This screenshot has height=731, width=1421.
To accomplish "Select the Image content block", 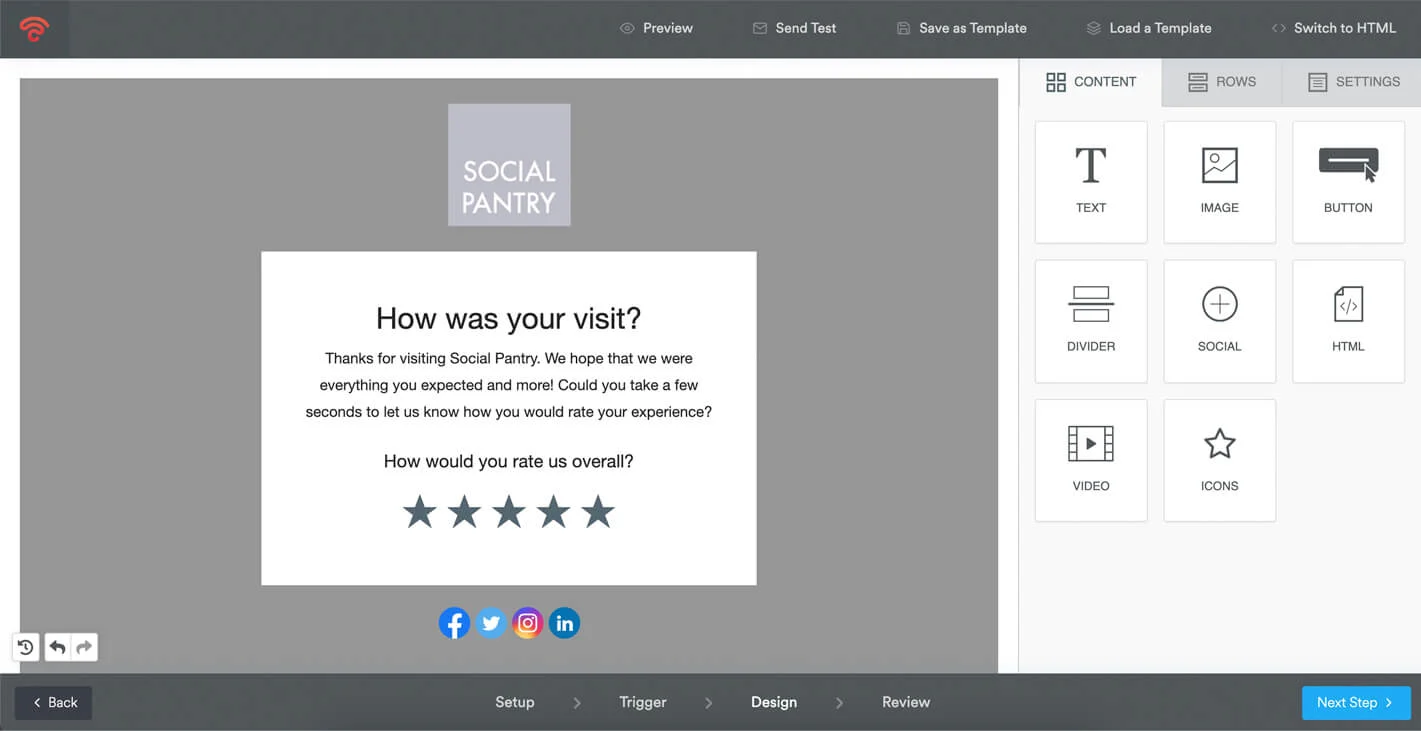I will [x=1220, y=182].
